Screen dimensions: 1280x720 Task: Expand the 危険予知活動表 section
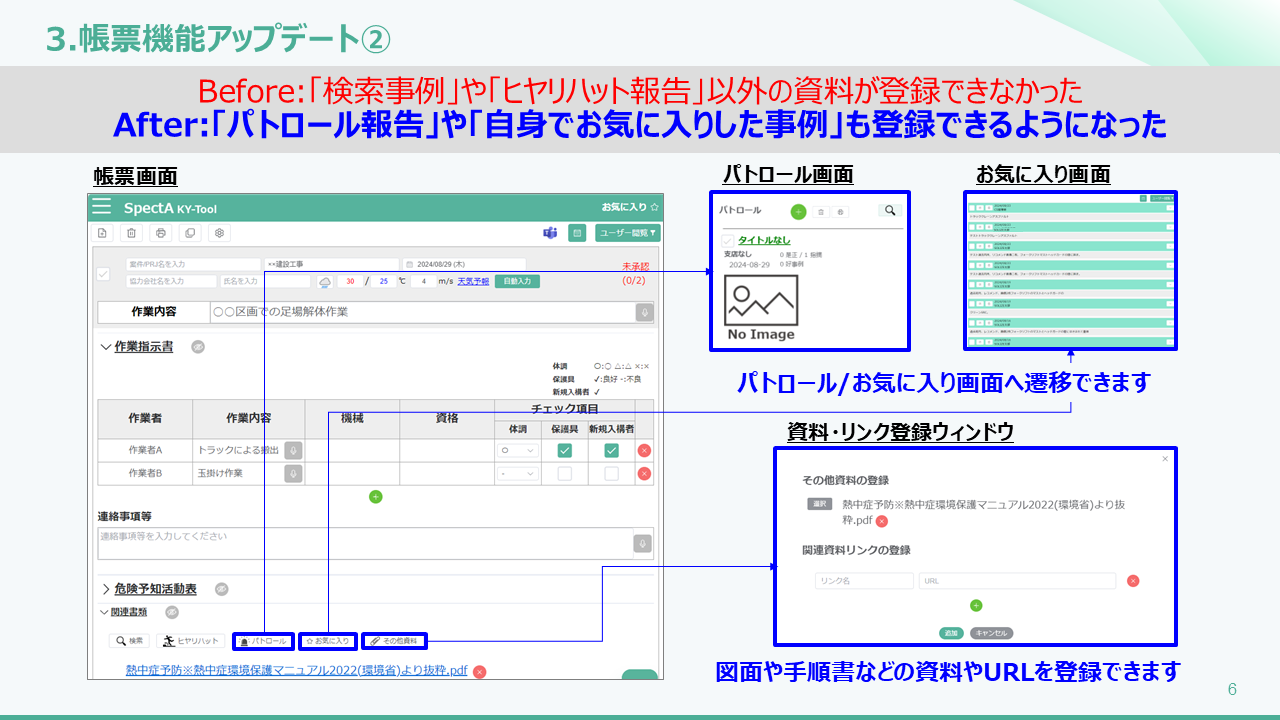pos(106,589)
